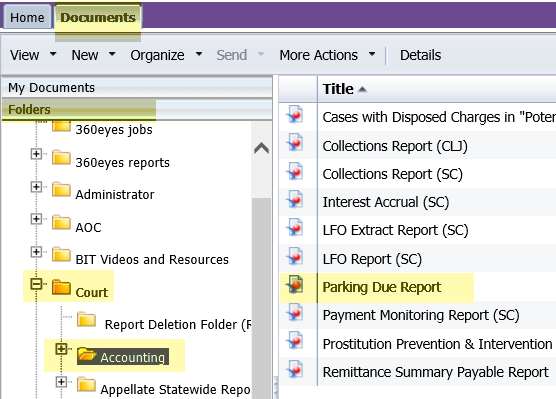Open the My Documents panel
The height and width of the screenshot is (399, 556).
(137, 88)
